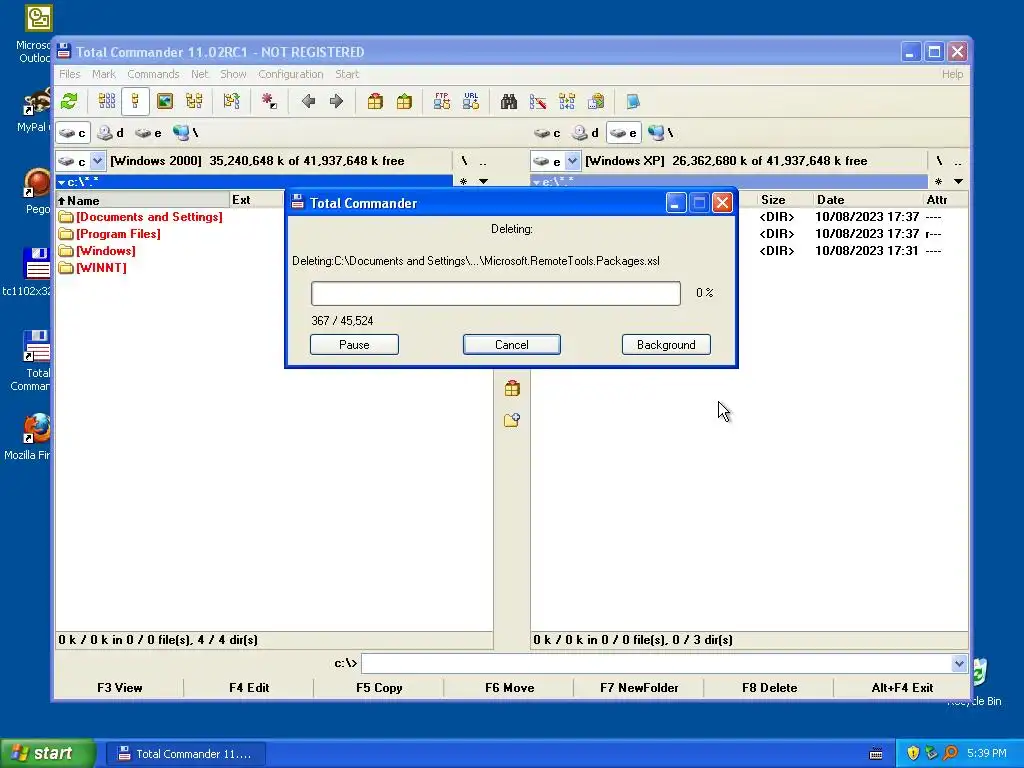Sort left panel by Name column header
Screen dimensions: 1024x768
click(x=142, y=200)
